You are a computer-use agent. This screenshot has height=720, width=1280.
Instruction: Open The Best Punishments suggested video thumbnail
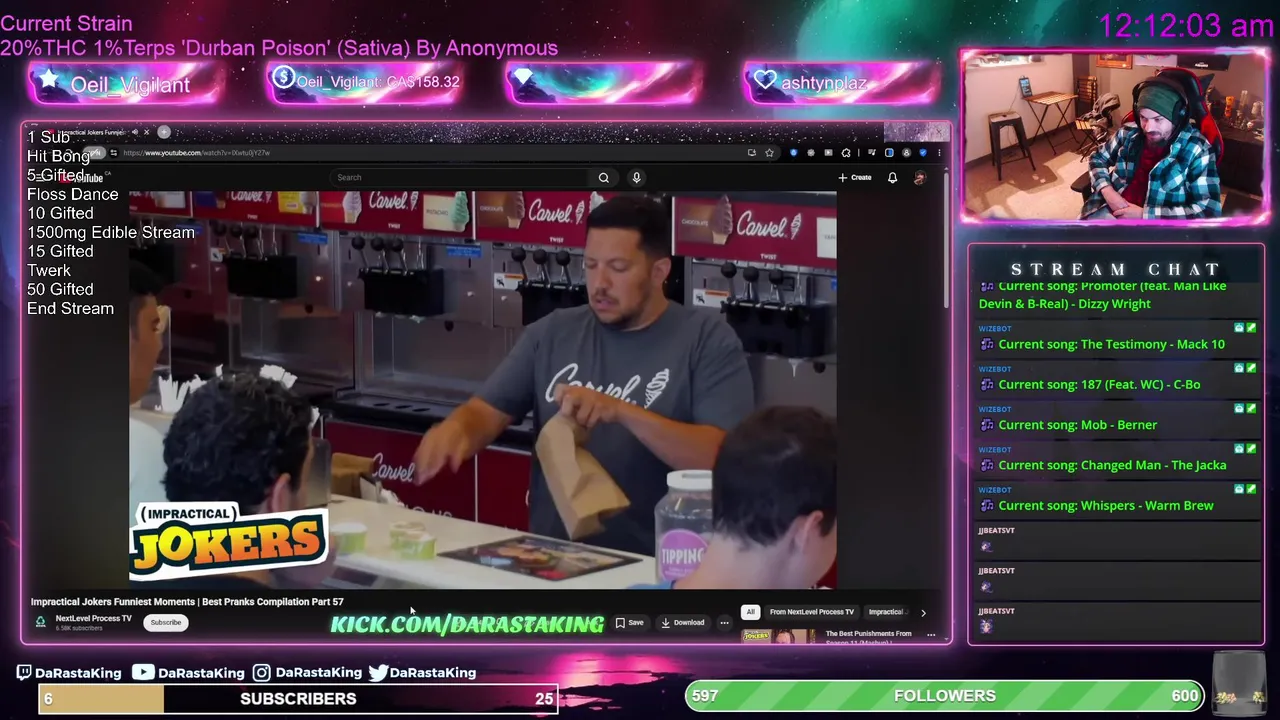point(778,636)
